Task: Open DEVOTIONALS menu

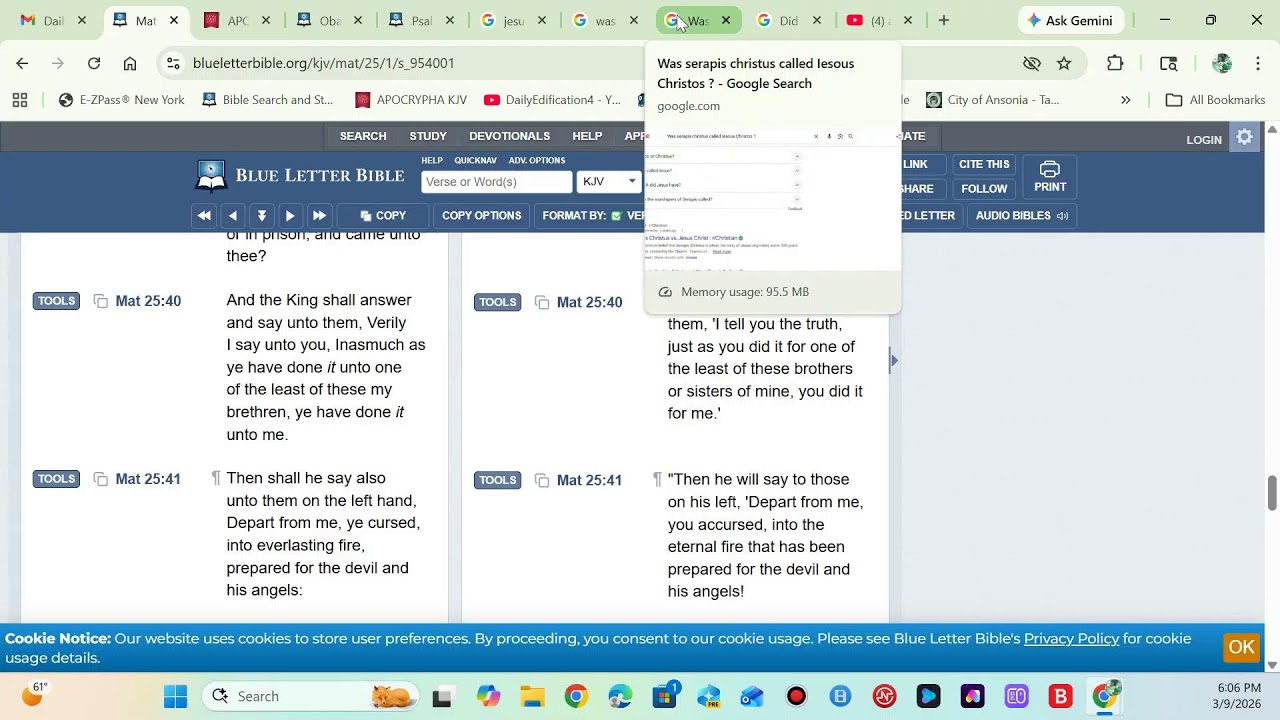Action: [509, 136]
